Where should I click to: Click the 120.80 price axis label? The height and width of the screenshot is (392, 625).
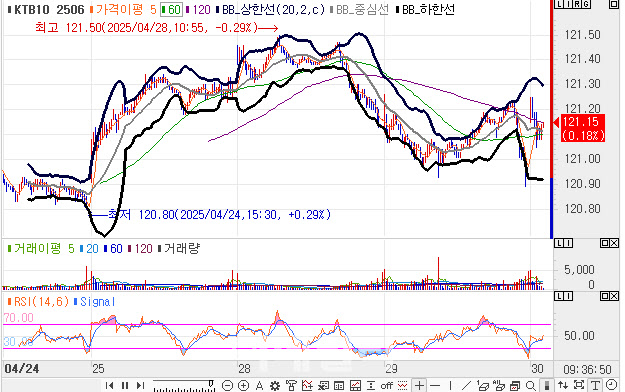pyautogui.click(x=582, y=208)
